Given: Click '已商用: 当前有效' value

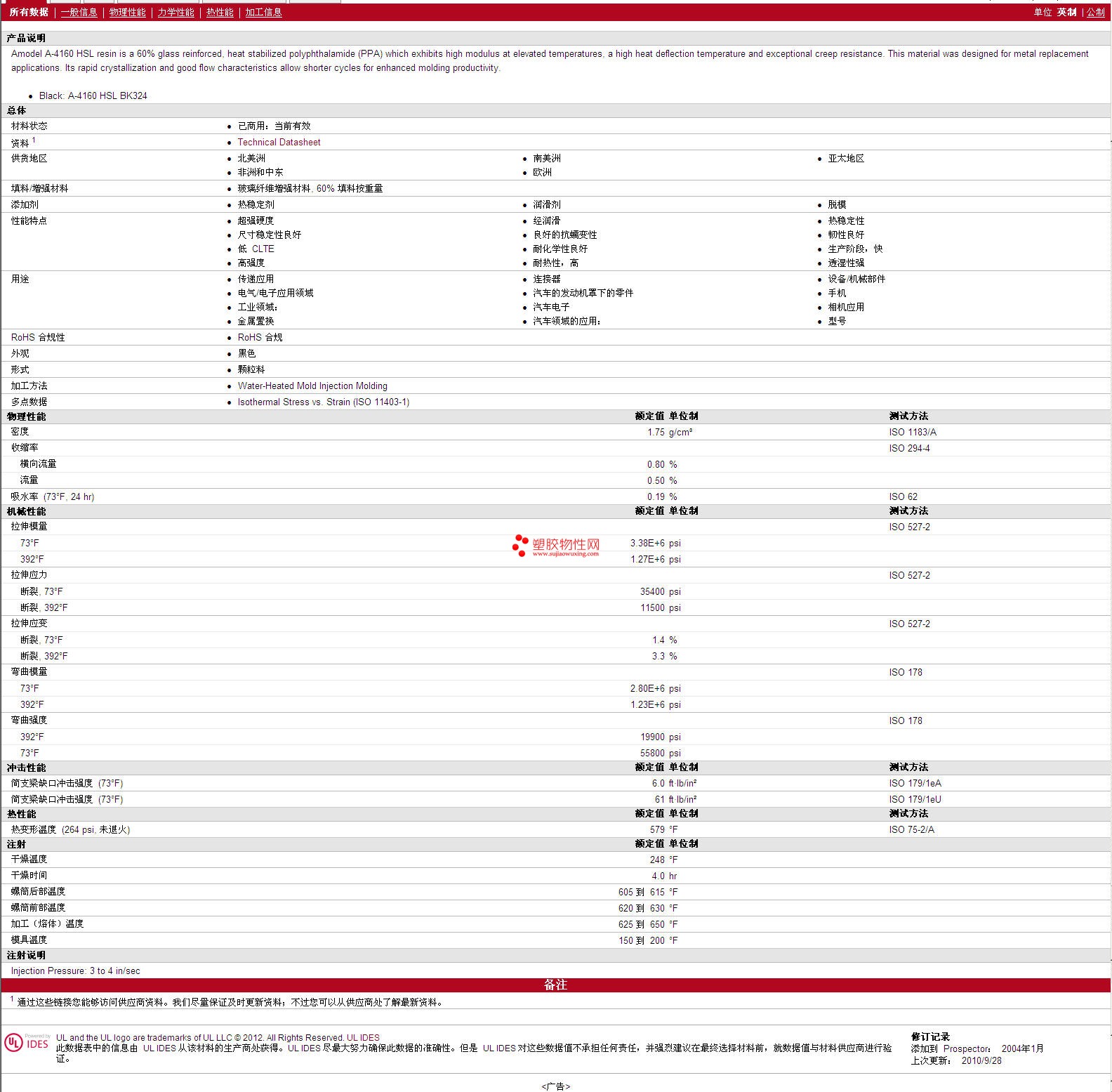Looking at the screenshot, I should tap(274, 126).
